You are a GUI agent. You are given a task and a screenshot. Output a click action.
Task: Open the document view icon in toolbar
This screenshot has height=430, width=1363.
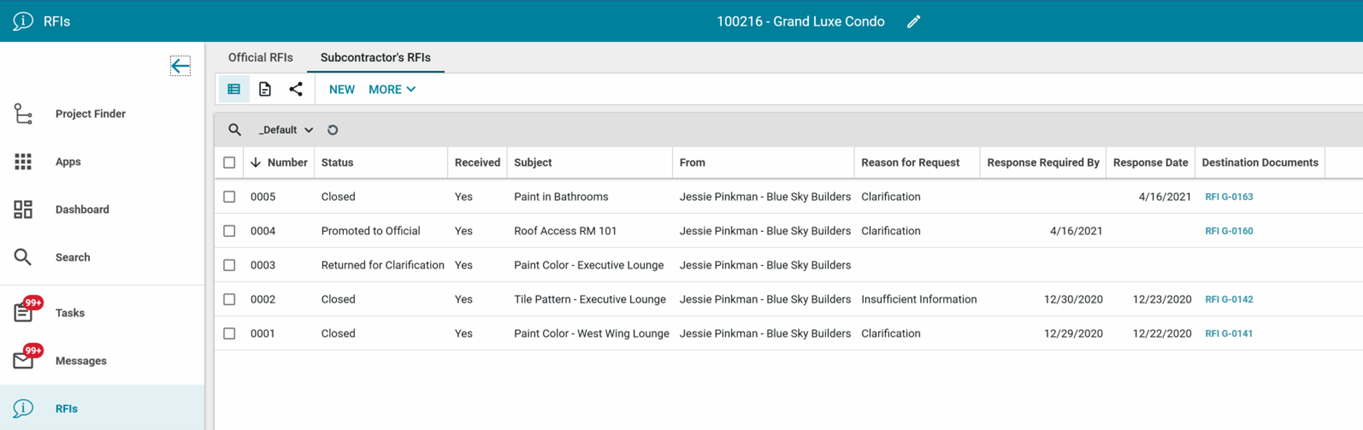[x=265, y=89]
